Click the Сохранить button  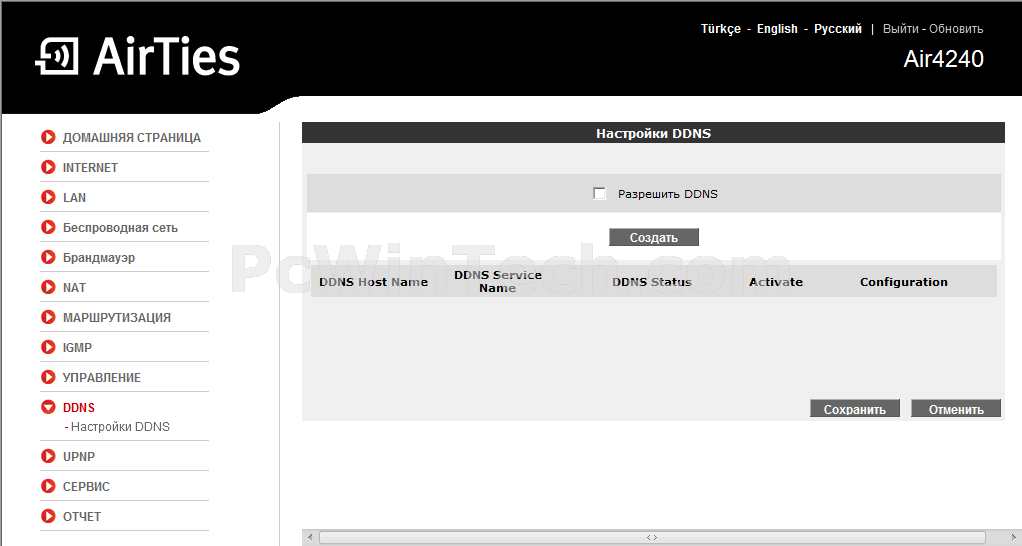(x=854, y=409)
